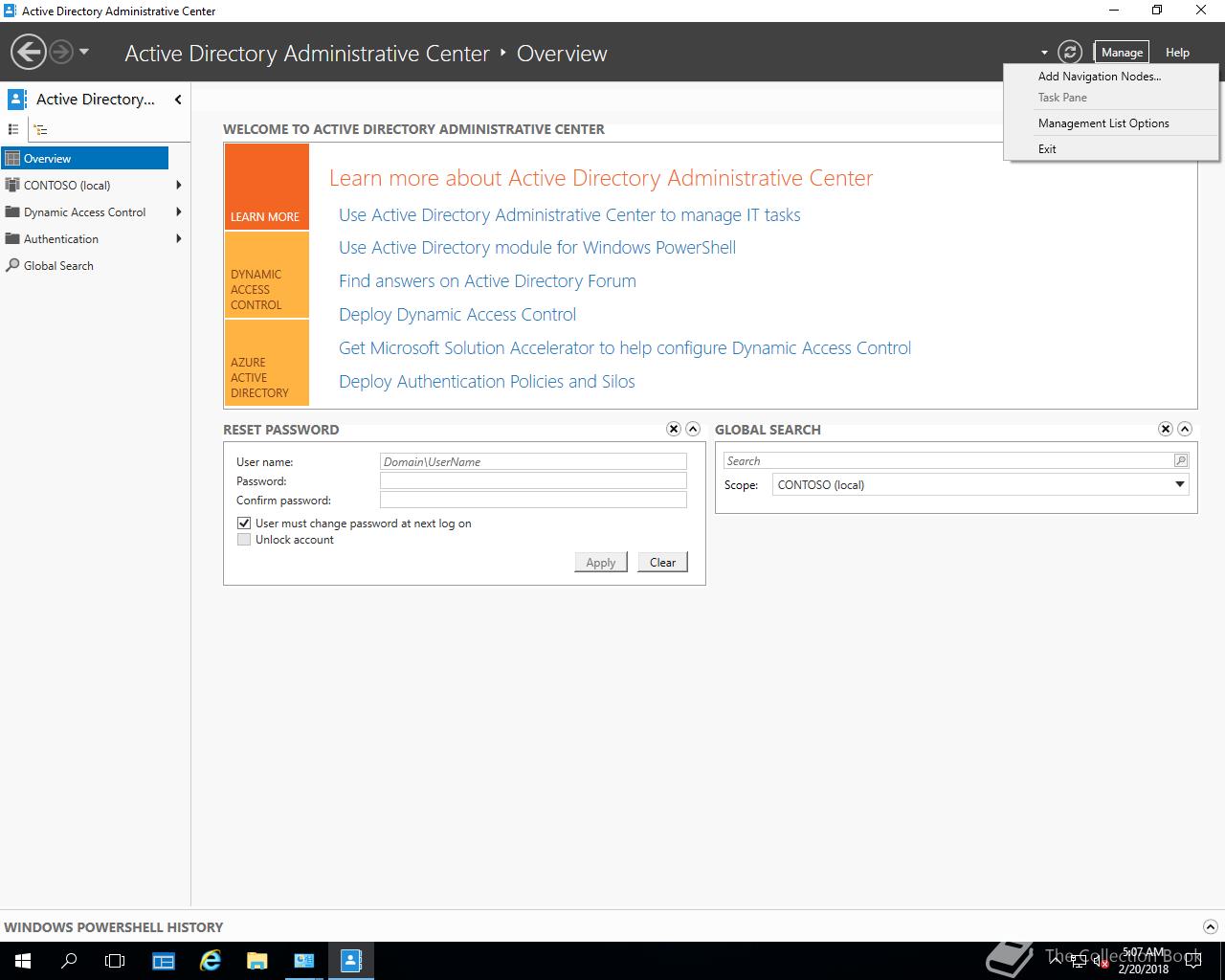Expand the CONTOSO (local) arrow
The height and width of the screenshot is (980, 1225).
coord(179,186)
